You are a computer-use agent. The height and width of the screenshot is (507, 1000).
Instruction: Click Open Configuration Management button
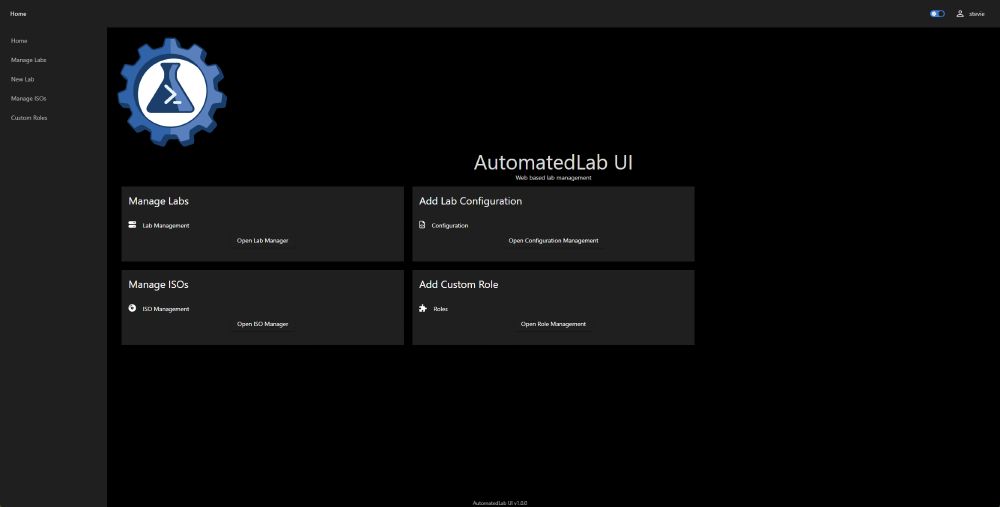point(553,240)
